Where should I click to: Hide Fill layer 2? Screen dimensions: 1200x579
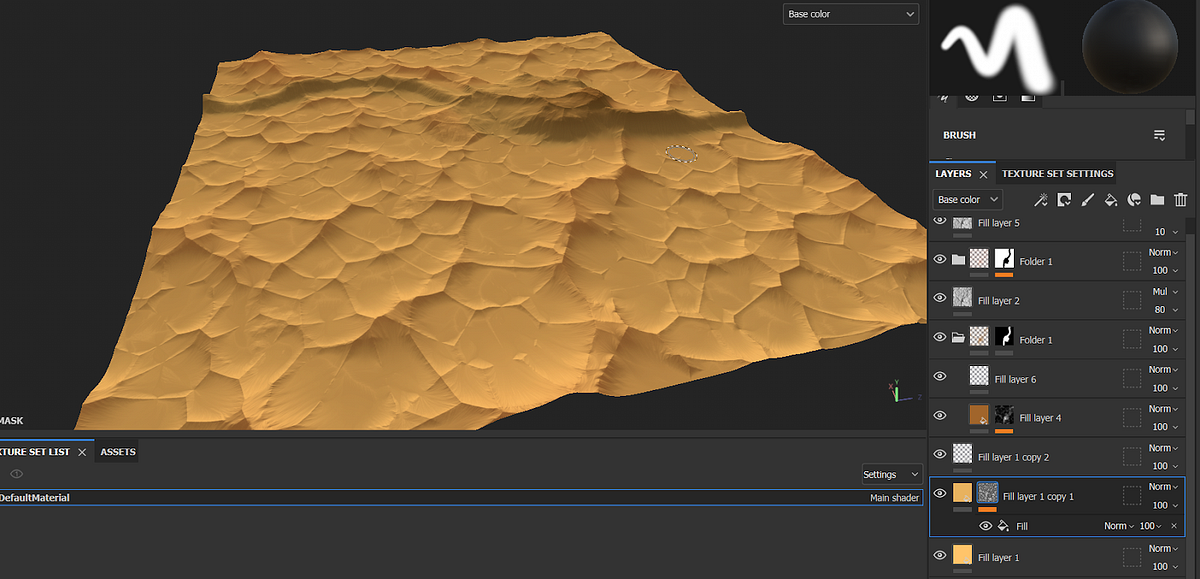tap(939, 298)
